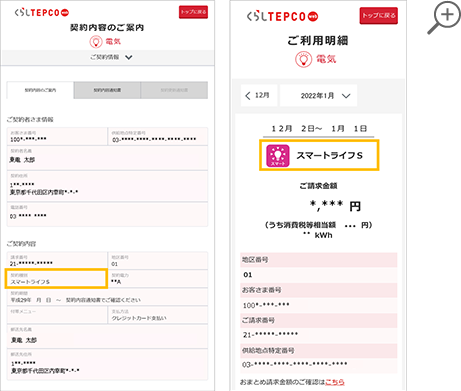Click the 契約住所 東京都千代田区内幸町 address

tap(44, 192)
